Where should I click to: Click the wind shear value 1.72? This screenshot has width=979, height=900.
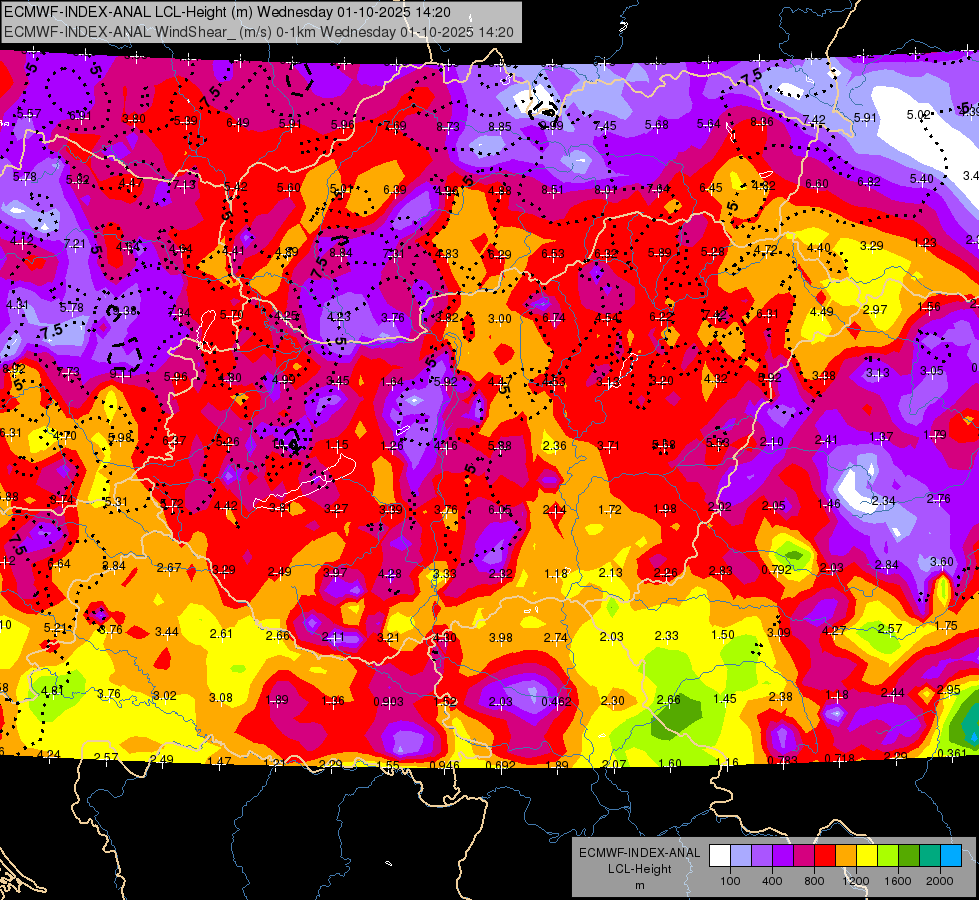click(610, 510)
